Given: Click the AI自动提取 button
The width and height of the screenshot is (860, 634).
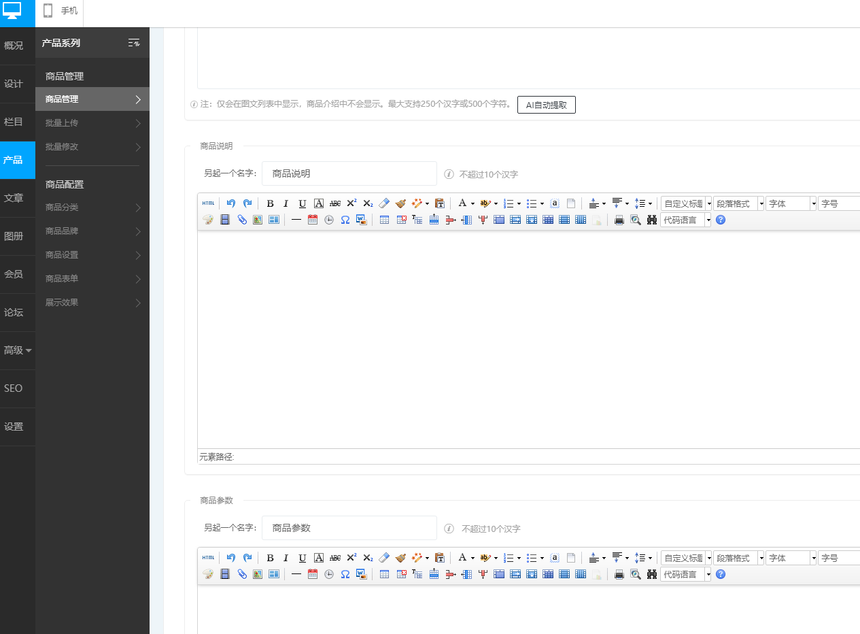Looking at the screenshot, I should click(x=546, y=105).
